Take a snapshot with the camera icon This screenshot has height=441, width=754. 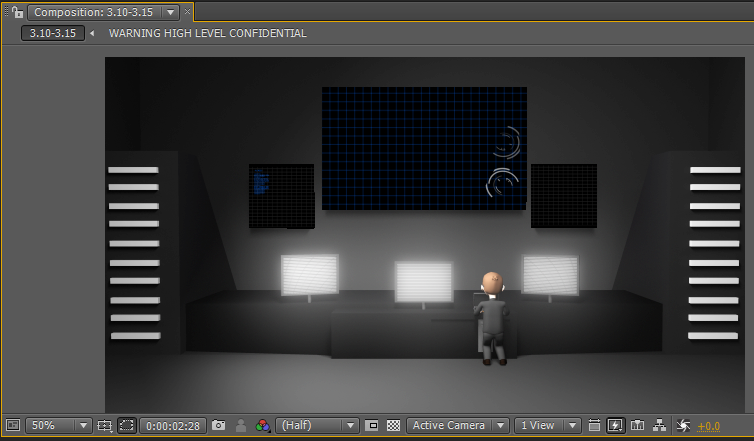(x=219, y=425)
